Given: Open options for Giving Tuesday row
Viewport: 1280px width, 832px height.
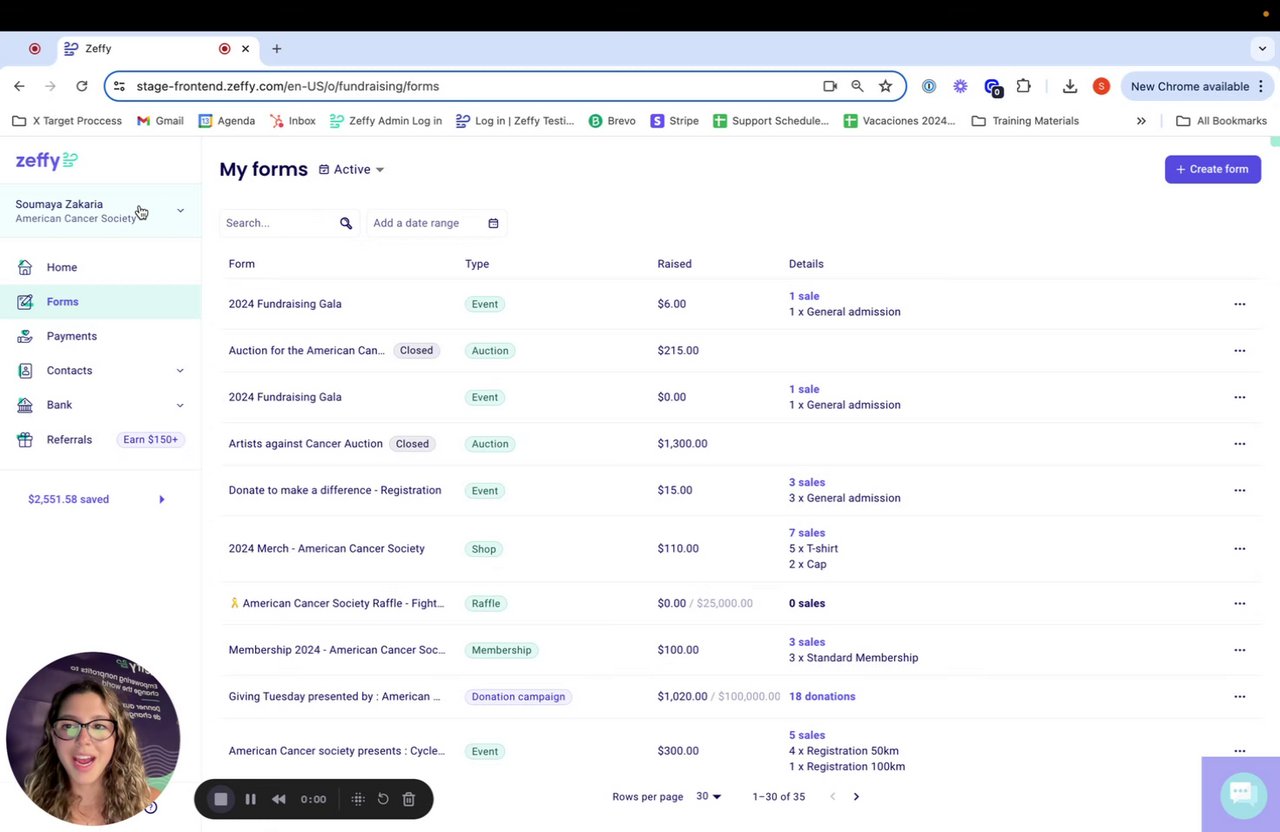Looking at the screenshot, I should coord(1240,696).
